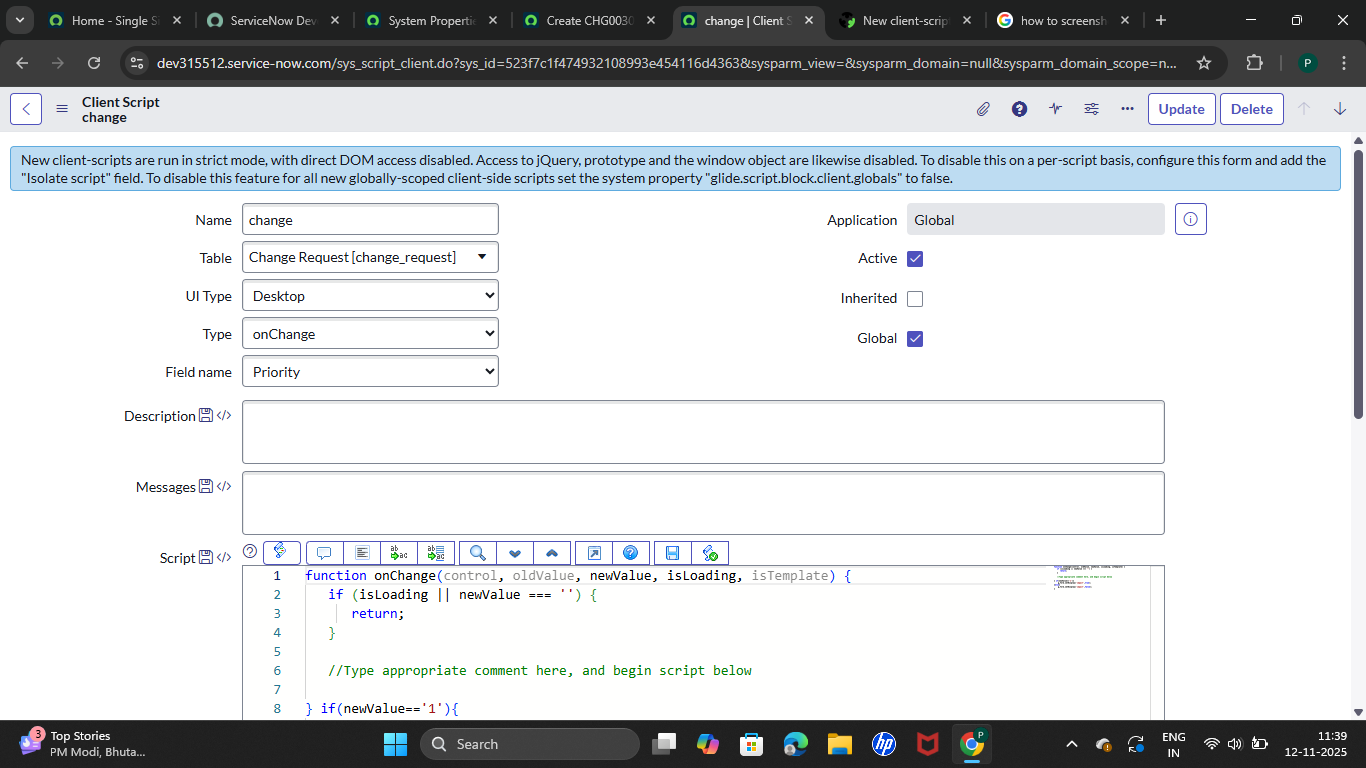Open Chrome tab search dropdown arrow
Viewport: 1366px width, 768px height.
click(x=18, y=20)
